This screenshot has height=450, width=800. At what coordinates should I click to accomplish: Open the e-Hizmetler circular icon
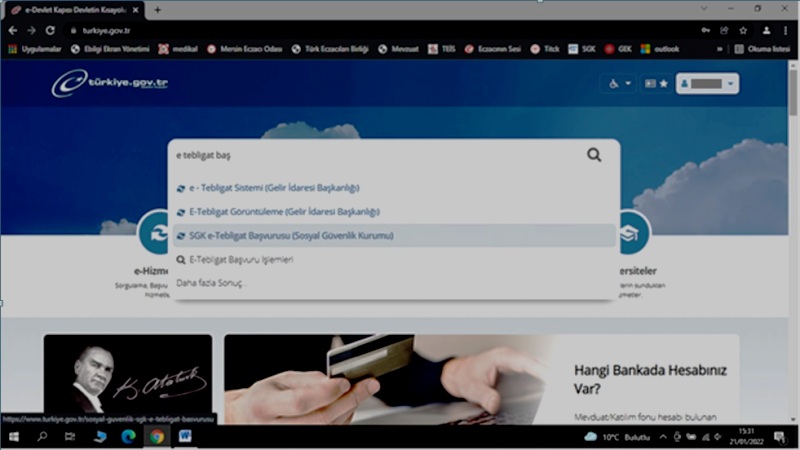coord(155,231)
